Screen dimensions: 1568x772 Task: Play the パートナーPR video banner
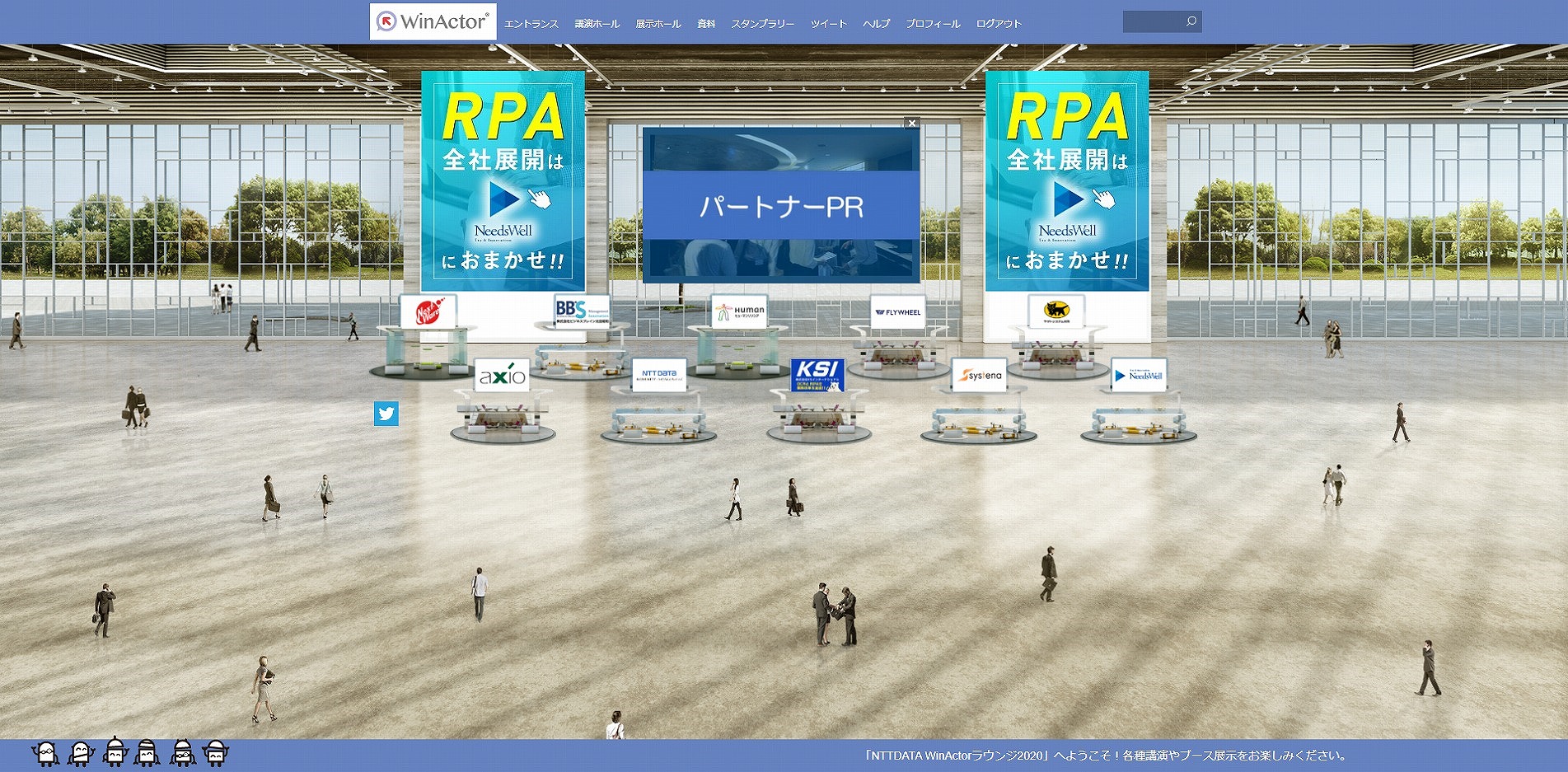coord(781,206)
